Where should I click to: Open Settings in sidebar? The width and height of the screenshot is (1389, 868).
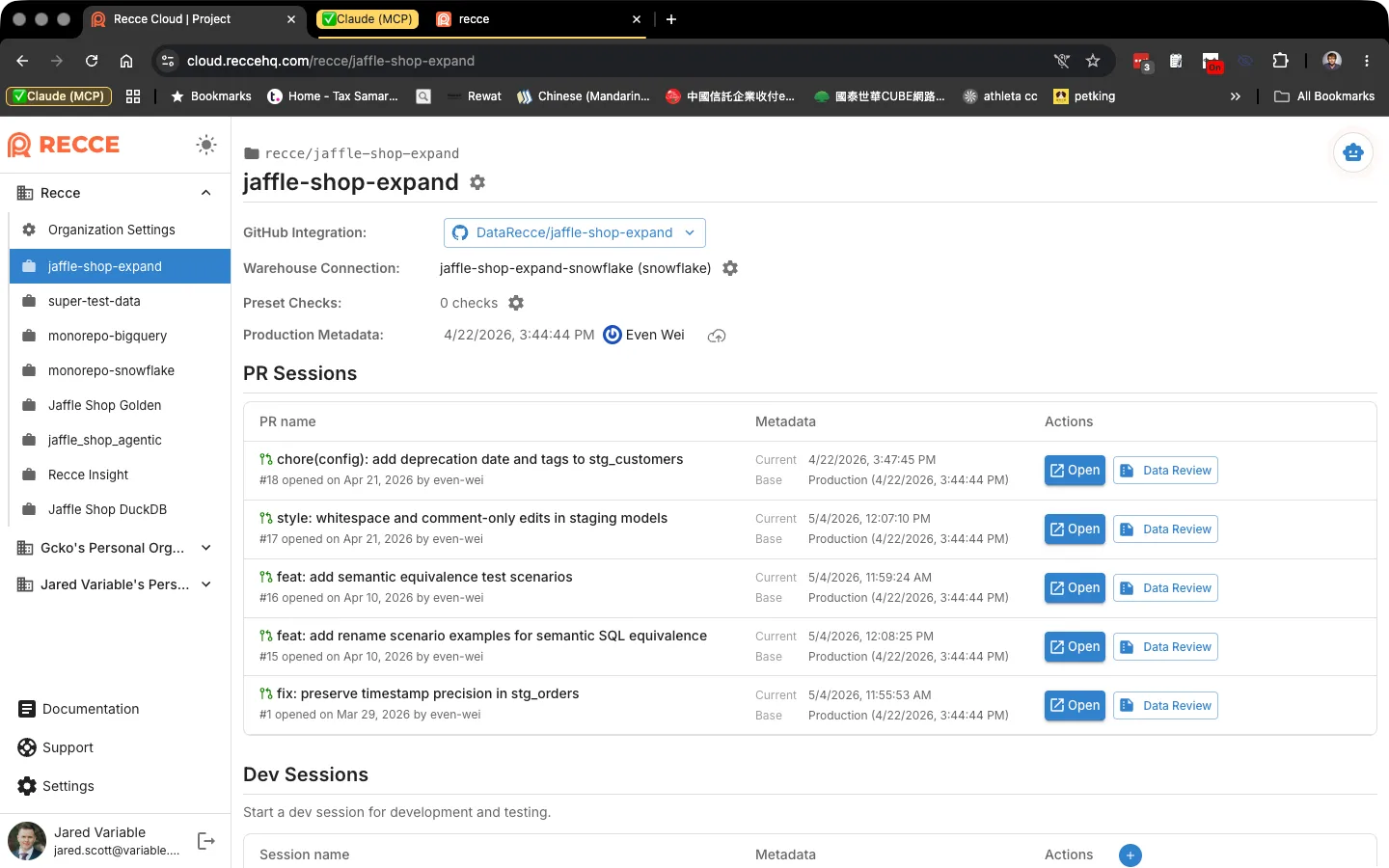(x=56, y=786)
